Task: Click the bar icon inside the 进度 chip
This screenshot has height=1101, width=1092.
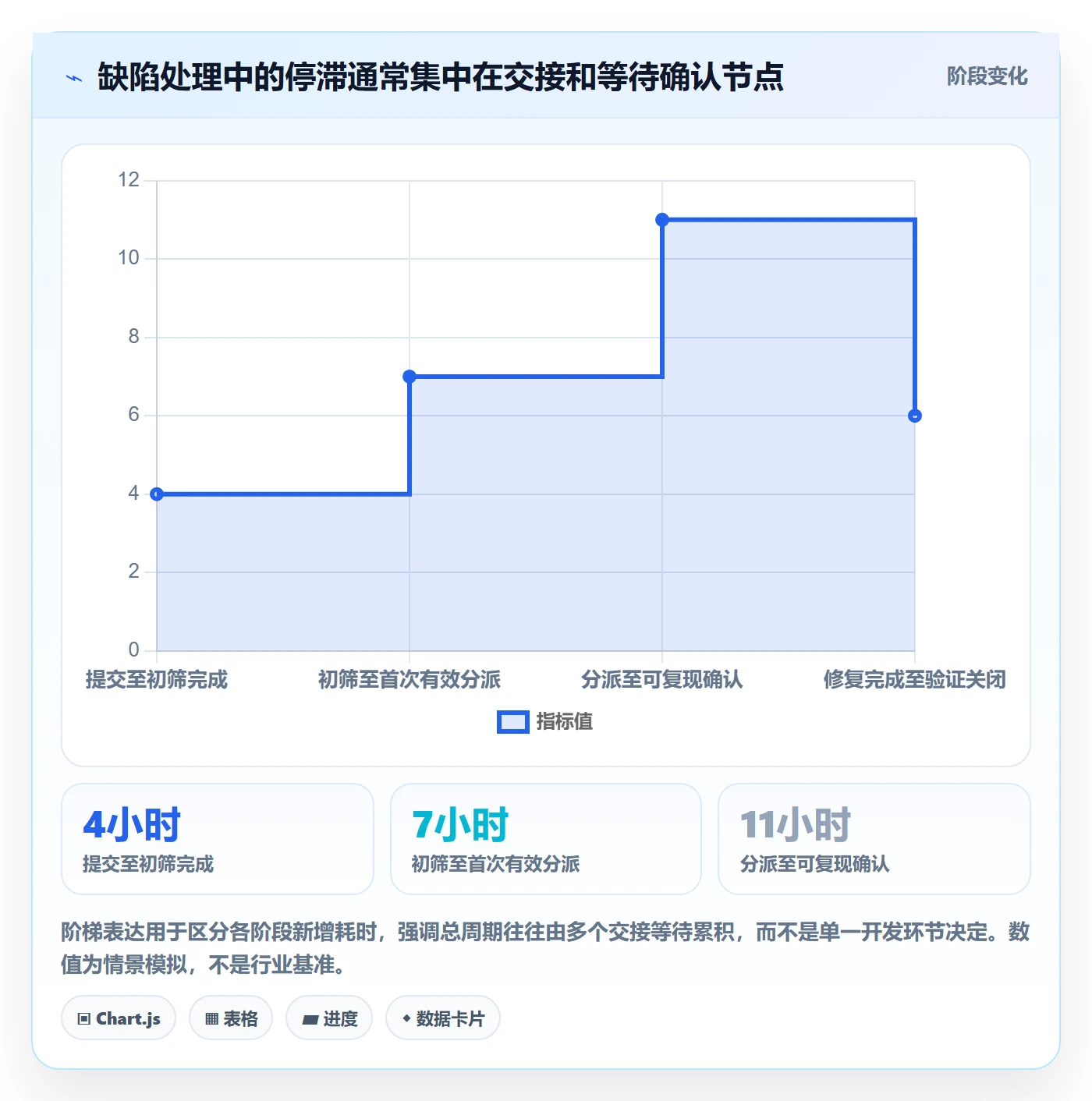Action: point(310,1019)
